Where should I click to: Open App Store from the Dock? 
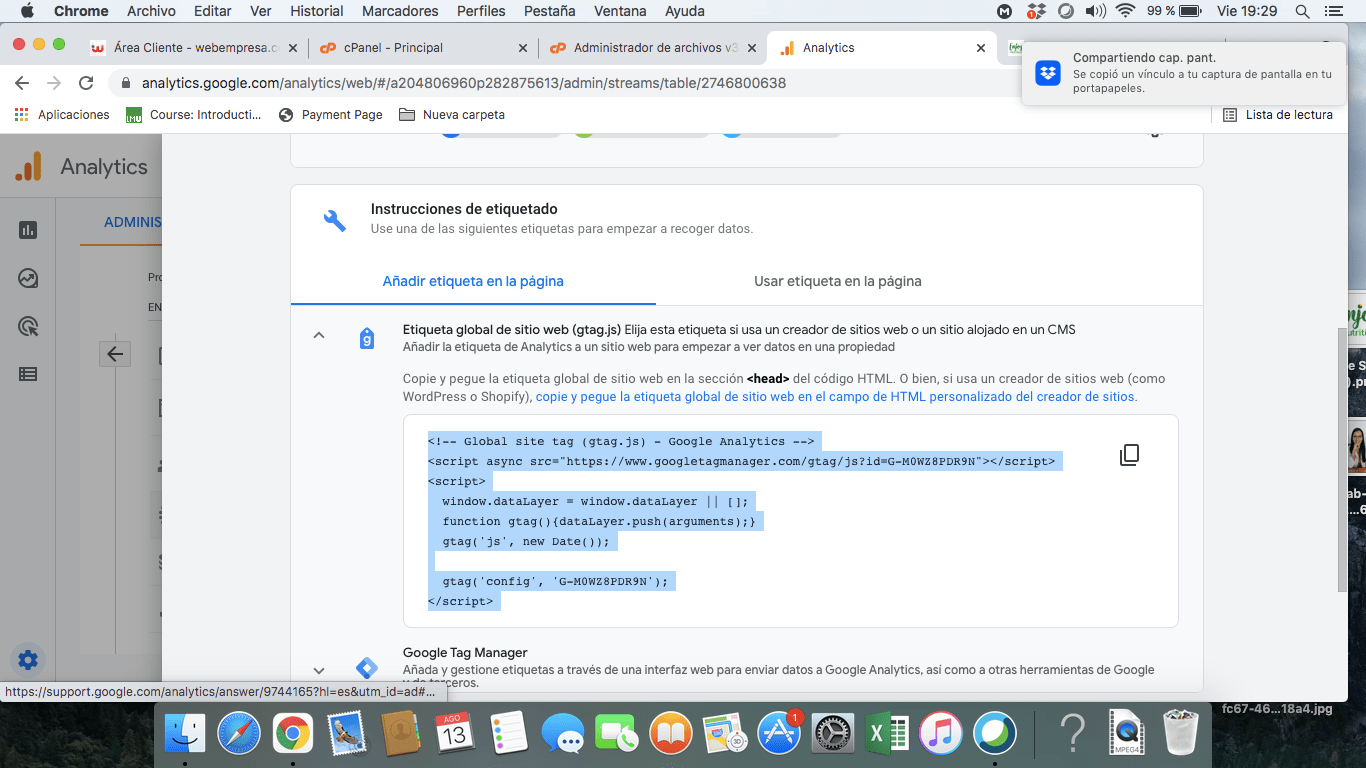pos(778,735)
